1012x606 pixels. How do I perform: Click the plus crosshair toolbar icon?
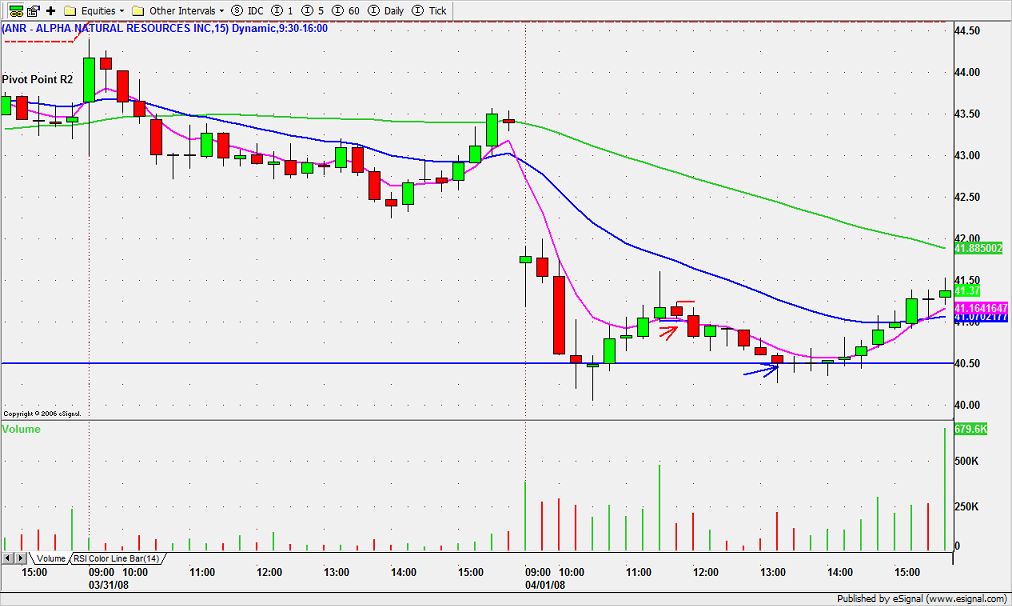click(51, 10)
